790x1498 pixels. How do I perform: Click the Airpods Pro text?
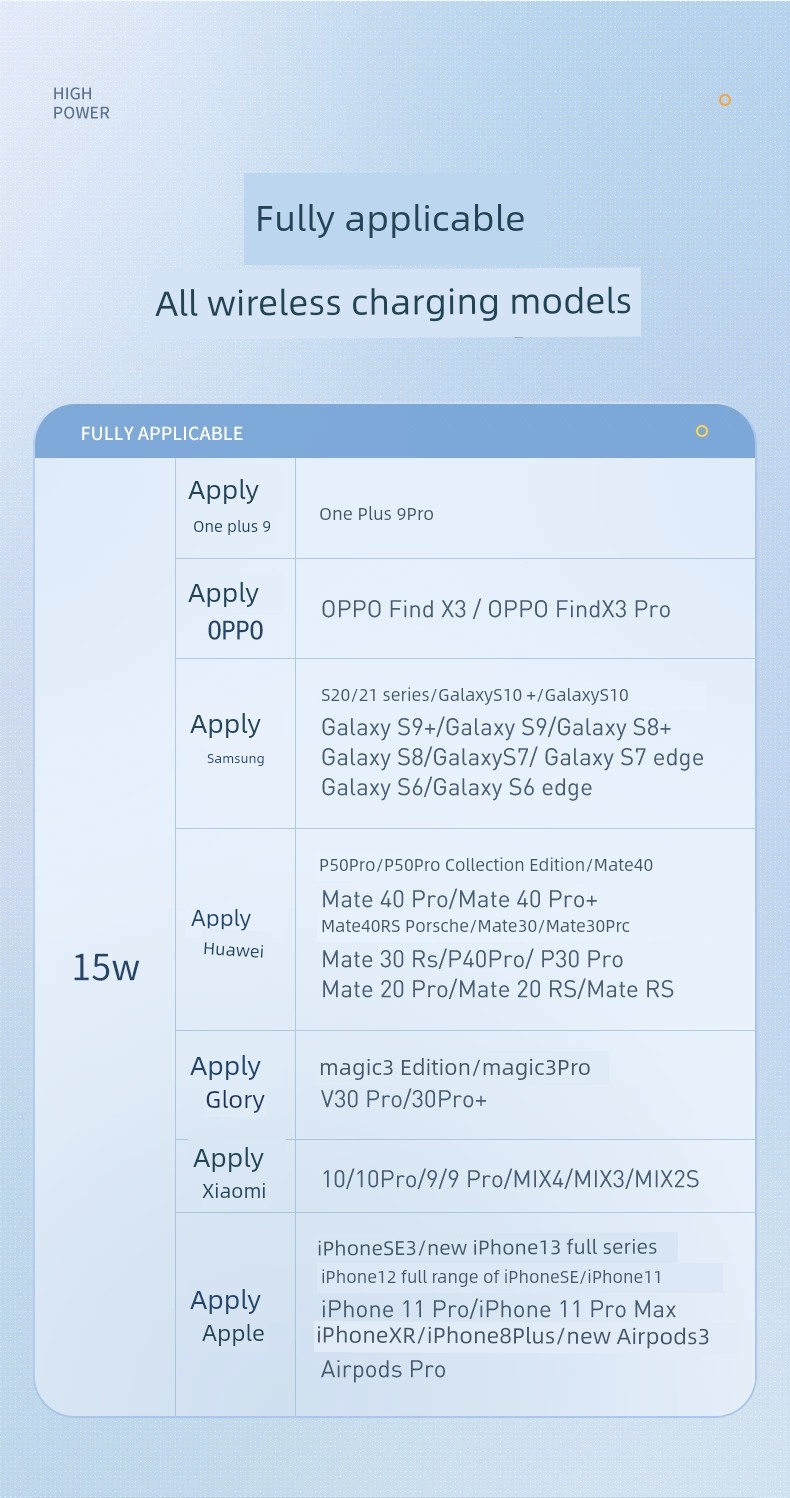point(383,1370)
